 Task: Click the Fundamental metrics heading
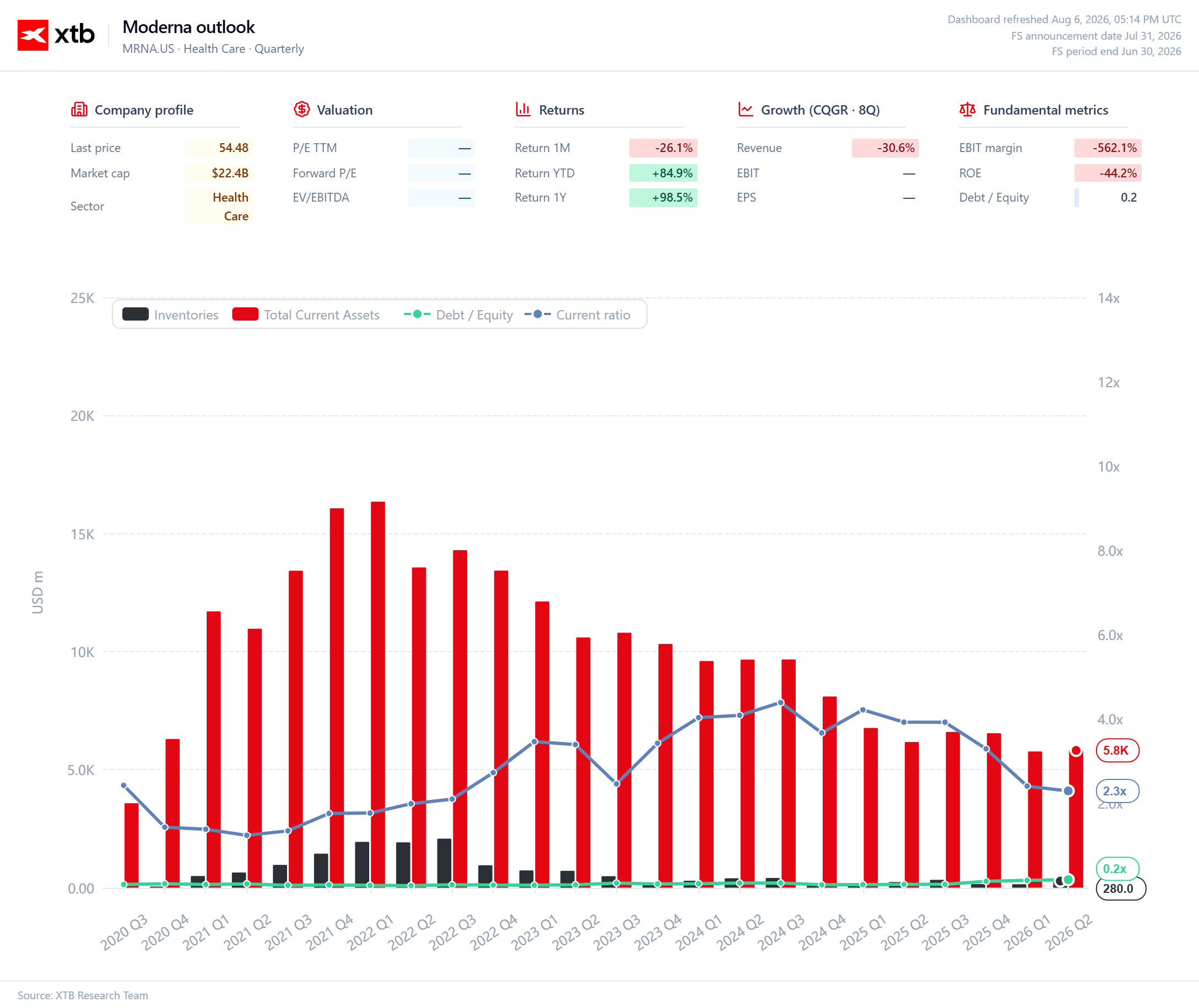click(1045, 110)
